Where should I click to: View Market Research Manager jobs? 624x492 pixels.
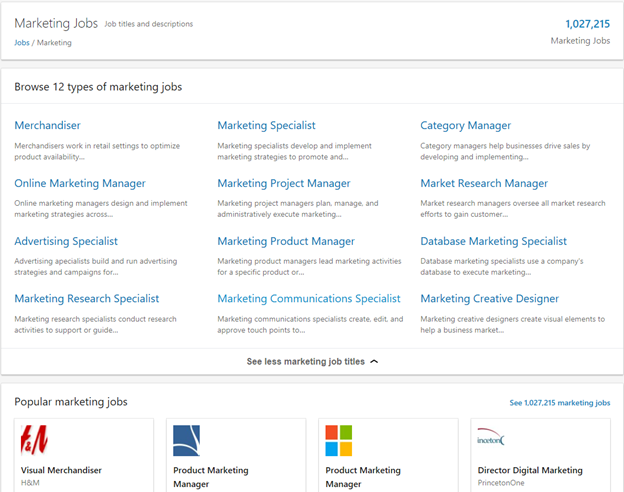coord(484,184)
